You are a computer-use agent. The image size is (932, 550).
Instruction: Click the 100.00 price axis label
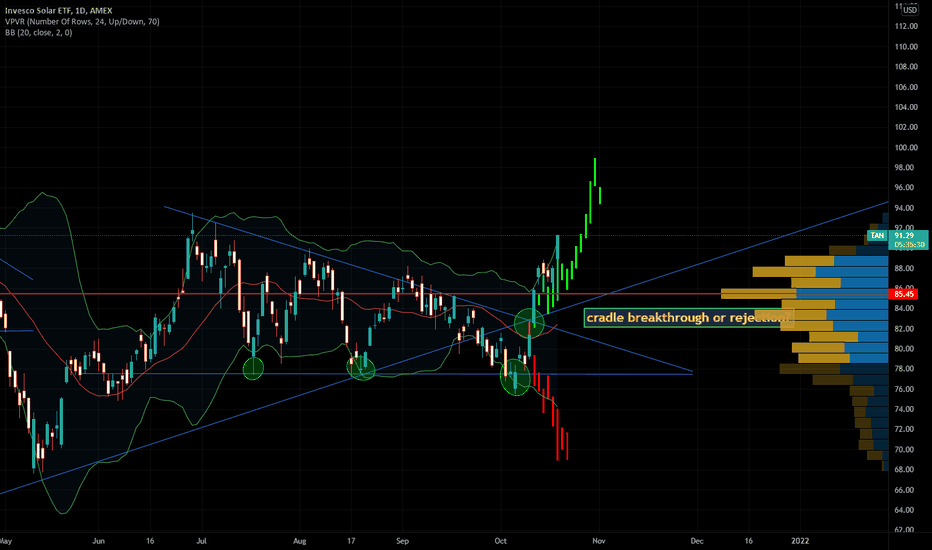[x=906, y=147]
